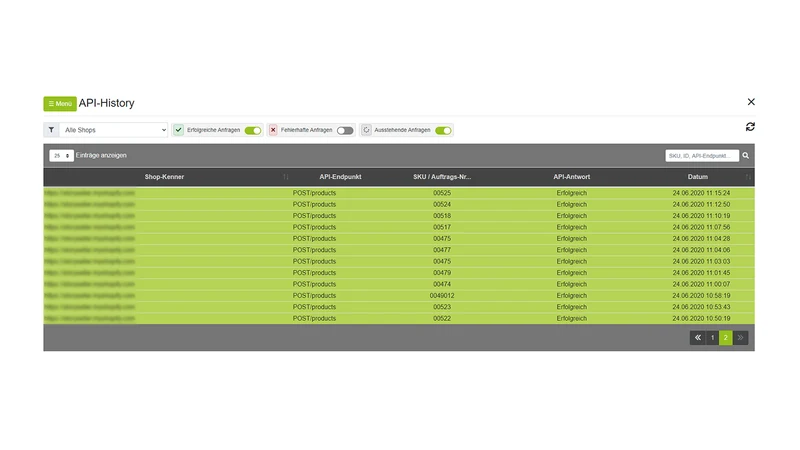Click date 24.06.2020 11:10:19
Screen dimensions: 800x450
tap(701, 216)
